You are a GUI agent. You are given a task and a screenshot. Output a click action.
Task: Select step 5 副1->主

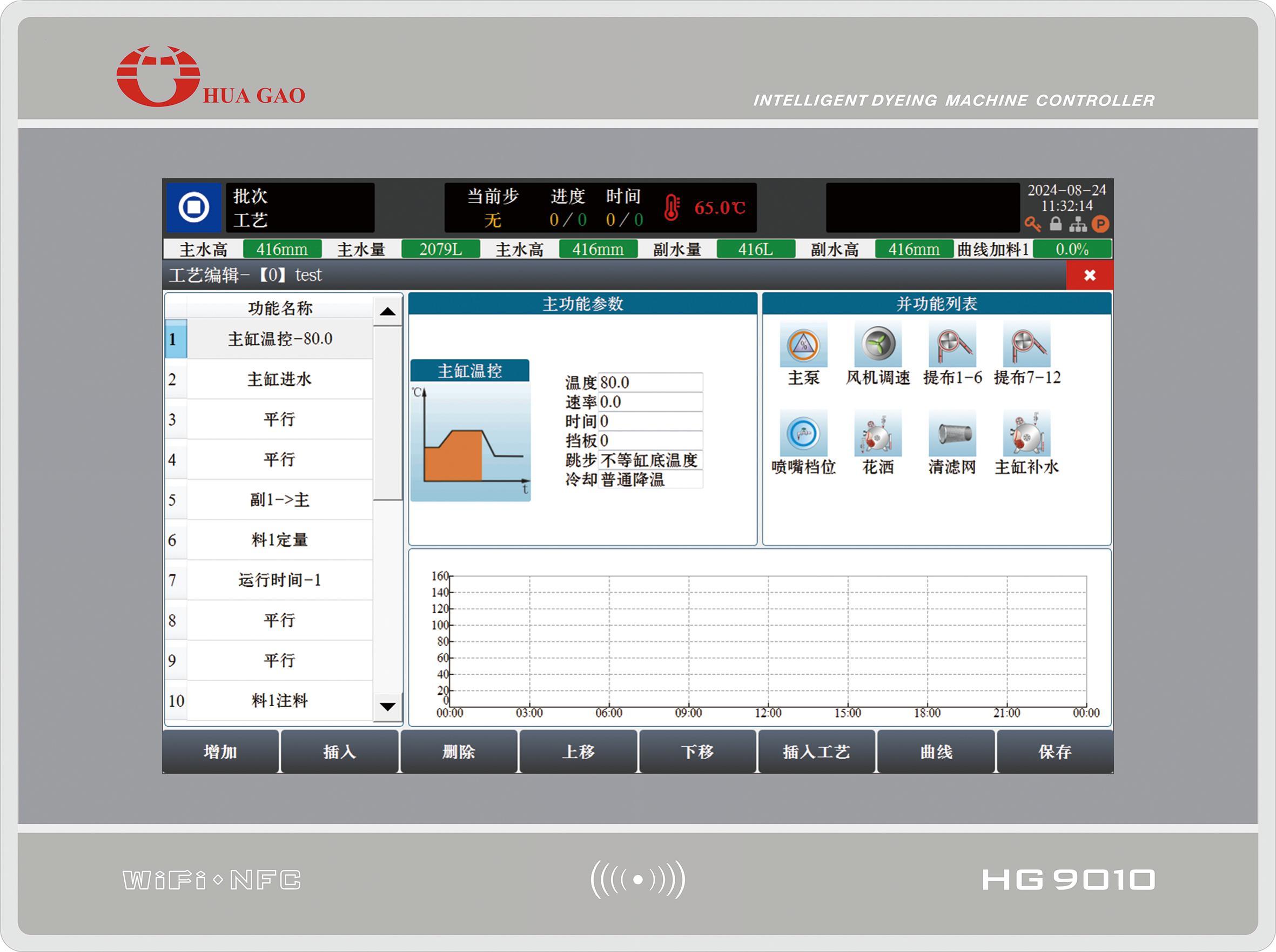269,500
